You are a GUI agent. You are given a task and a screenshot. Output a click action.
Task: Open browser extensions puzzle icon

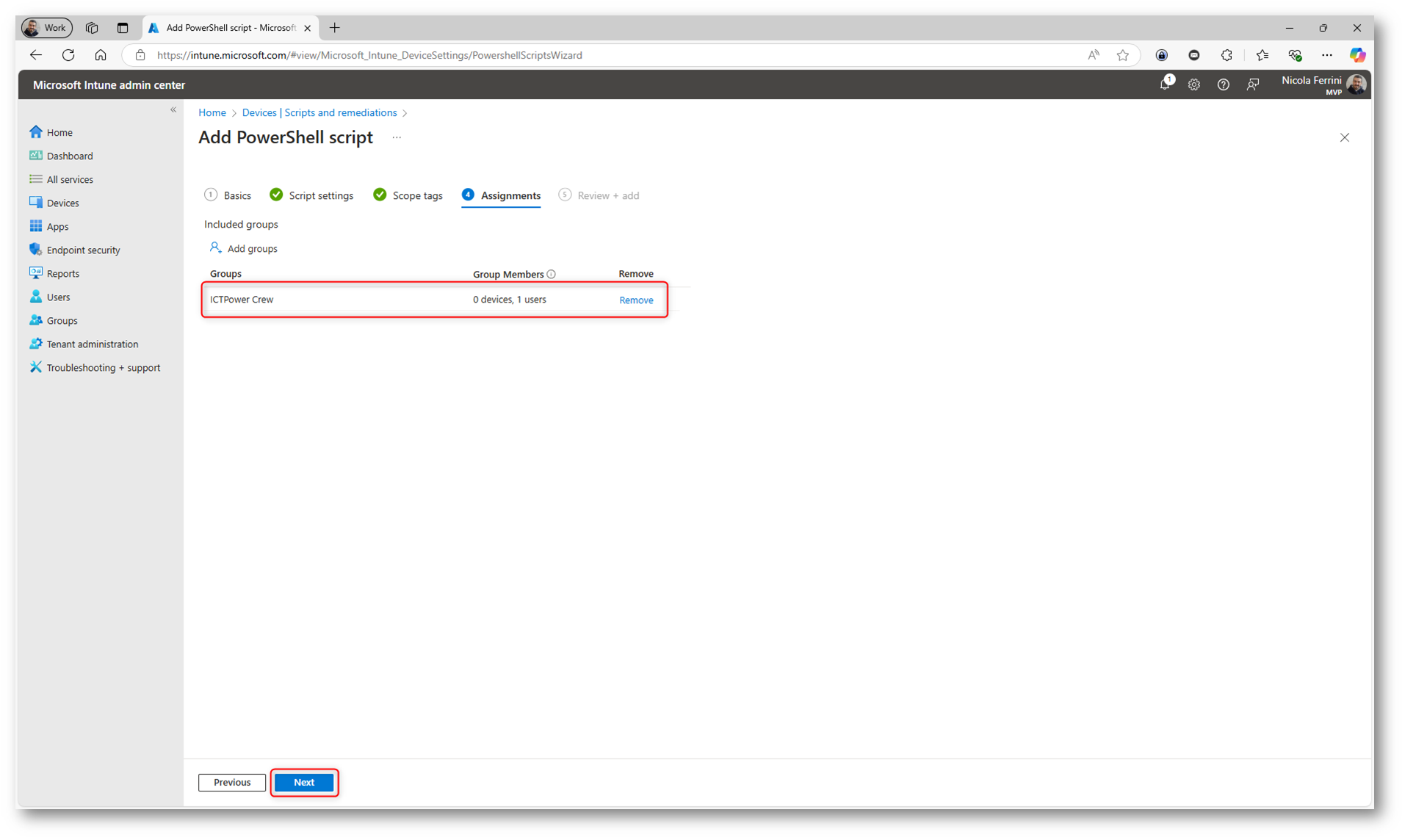coord(1227,55)
